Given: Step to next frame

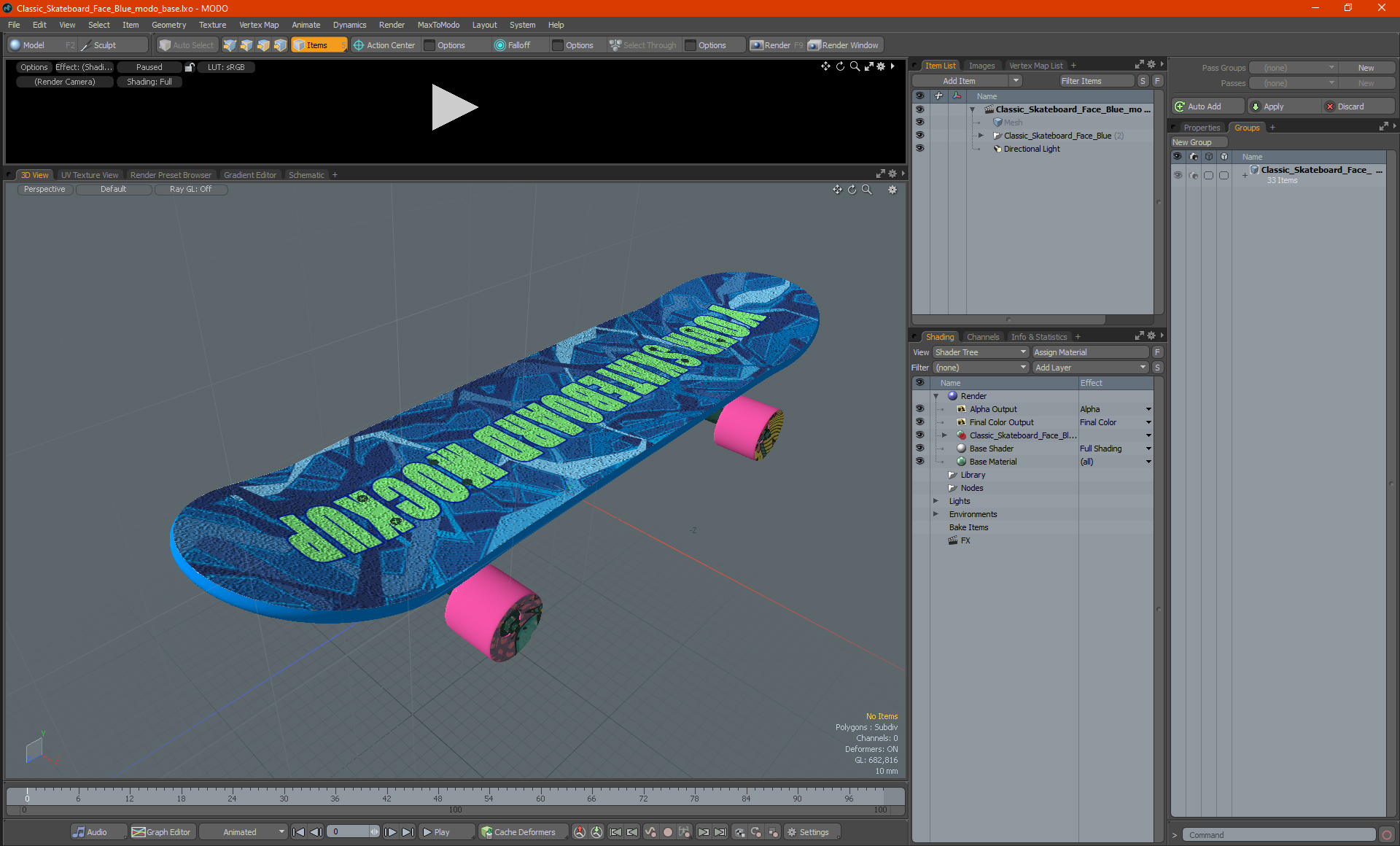Looking at the screenshot, I should (391, 832).
